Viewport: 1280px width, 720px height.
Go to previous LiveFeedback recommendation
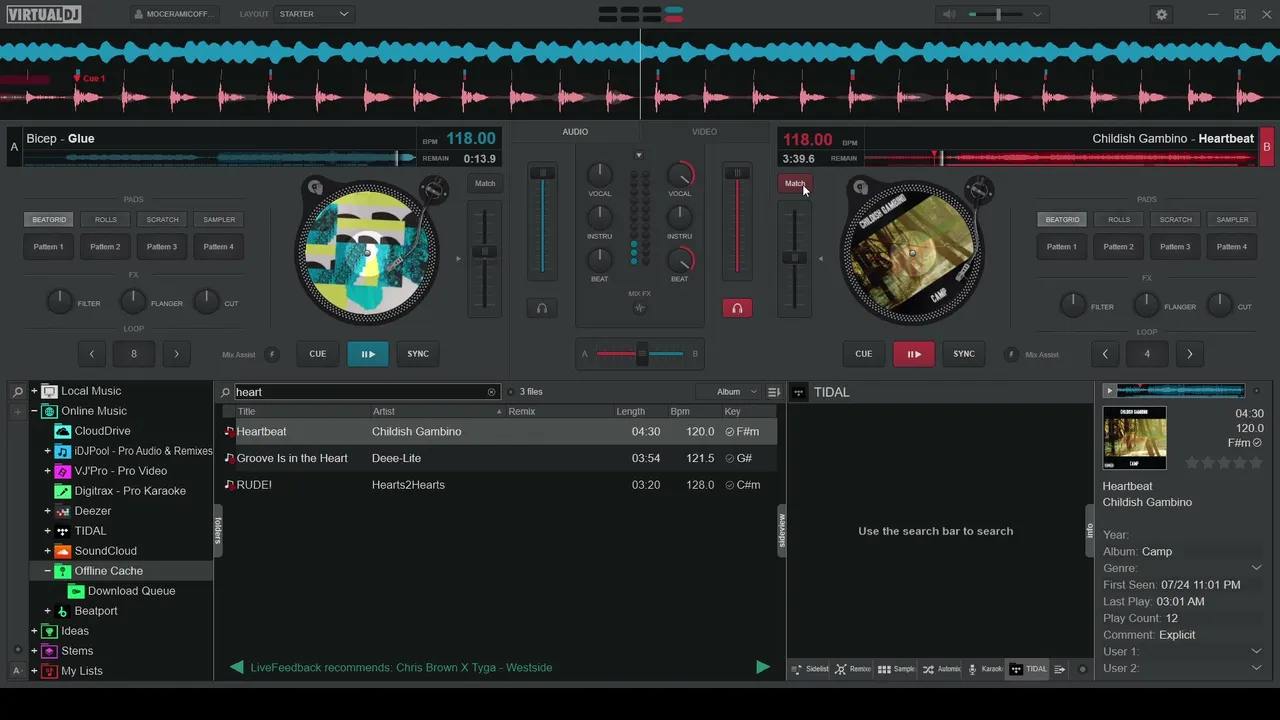tap(237, 667)
